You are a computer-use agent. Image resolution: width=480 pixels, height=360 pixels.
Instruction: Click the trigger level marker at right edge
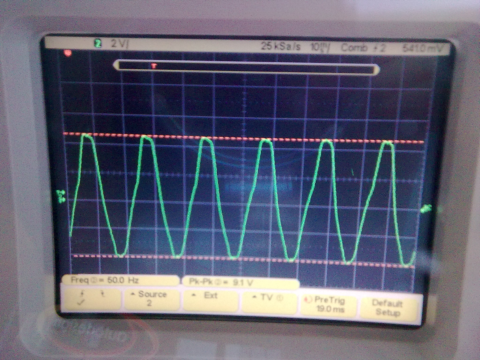tap(426, 209)
